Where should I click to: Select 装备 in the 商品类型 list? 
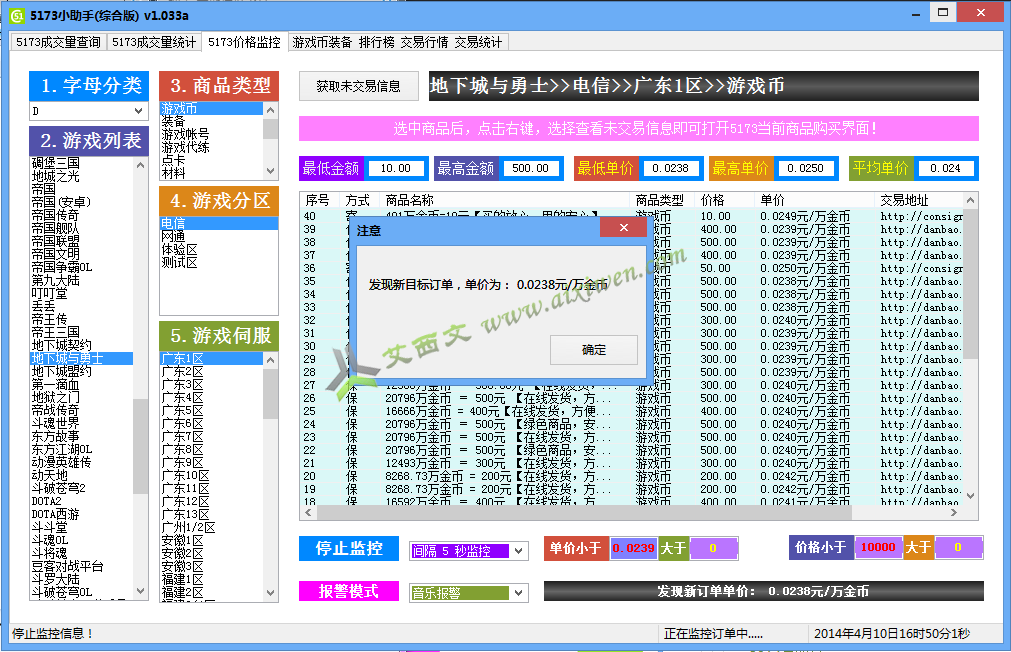(211, 121)
